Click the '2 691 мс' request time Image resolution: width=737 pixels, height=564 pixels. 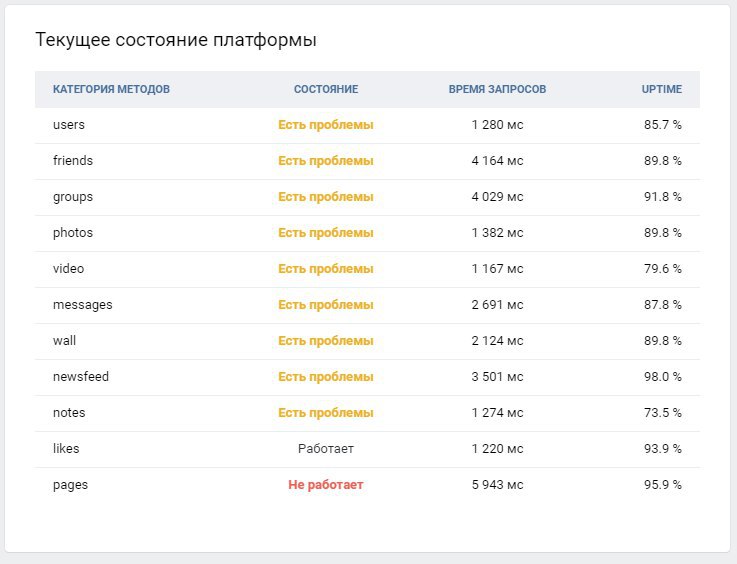coord(497,305)
